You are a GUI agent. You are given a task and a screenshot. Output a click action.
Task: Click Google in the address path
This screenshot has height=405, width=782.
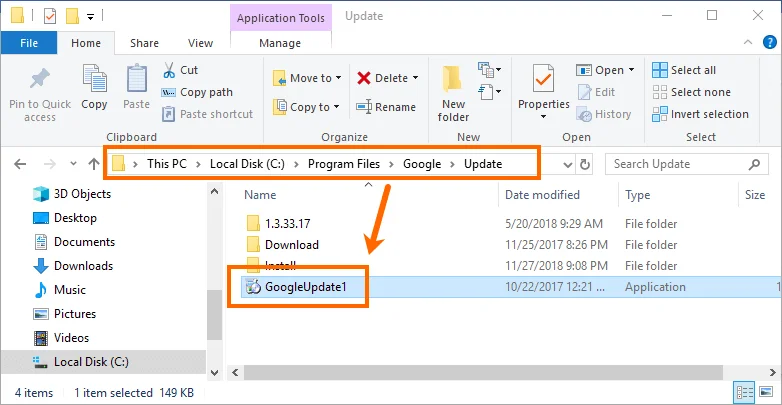(x=422, y=164)
